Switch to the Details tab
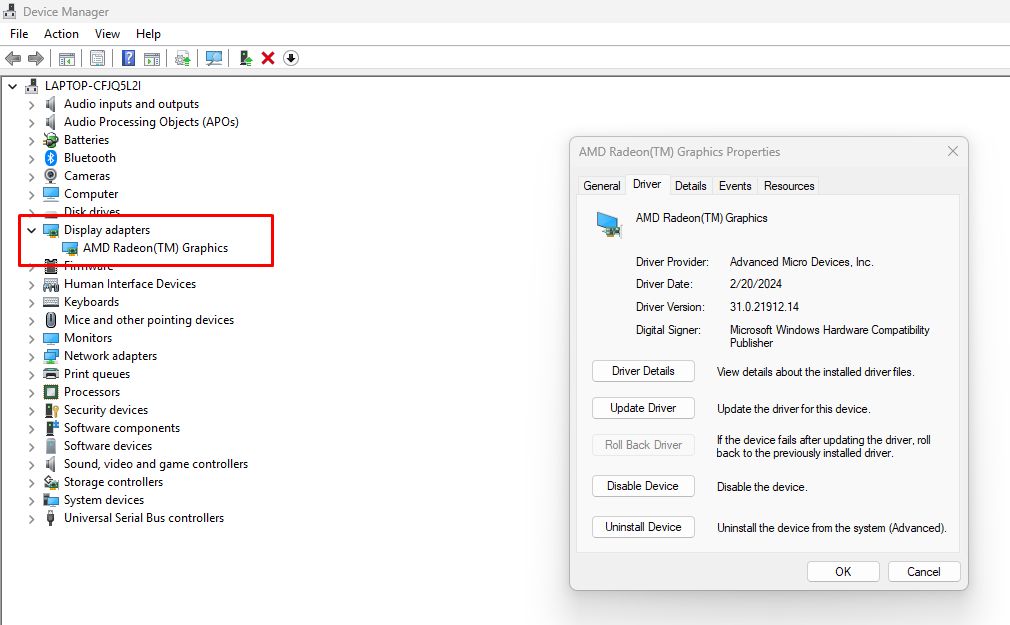 (690, 186)
